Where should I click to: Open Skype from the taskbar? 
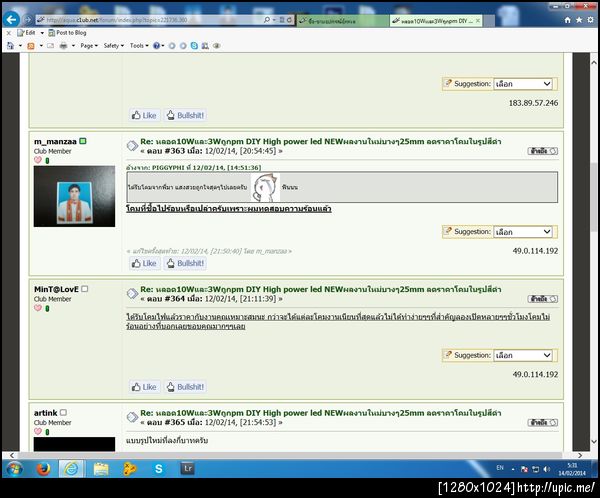[x=159, y=469]
